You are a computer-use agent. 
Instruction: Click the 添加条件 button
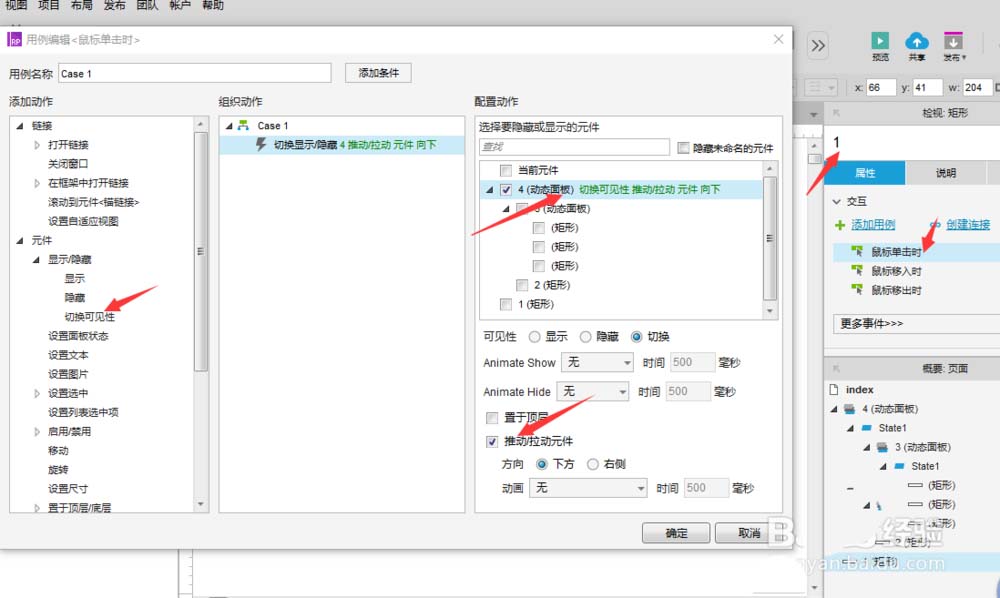tap(378, 73)
